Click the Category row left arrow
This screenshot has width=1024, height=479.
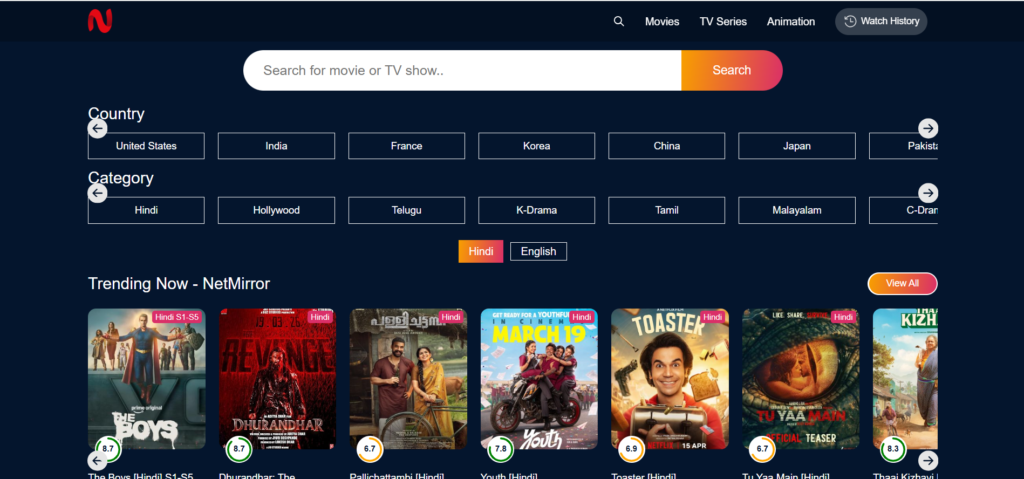pyautogui.click(x=97, y=193)
